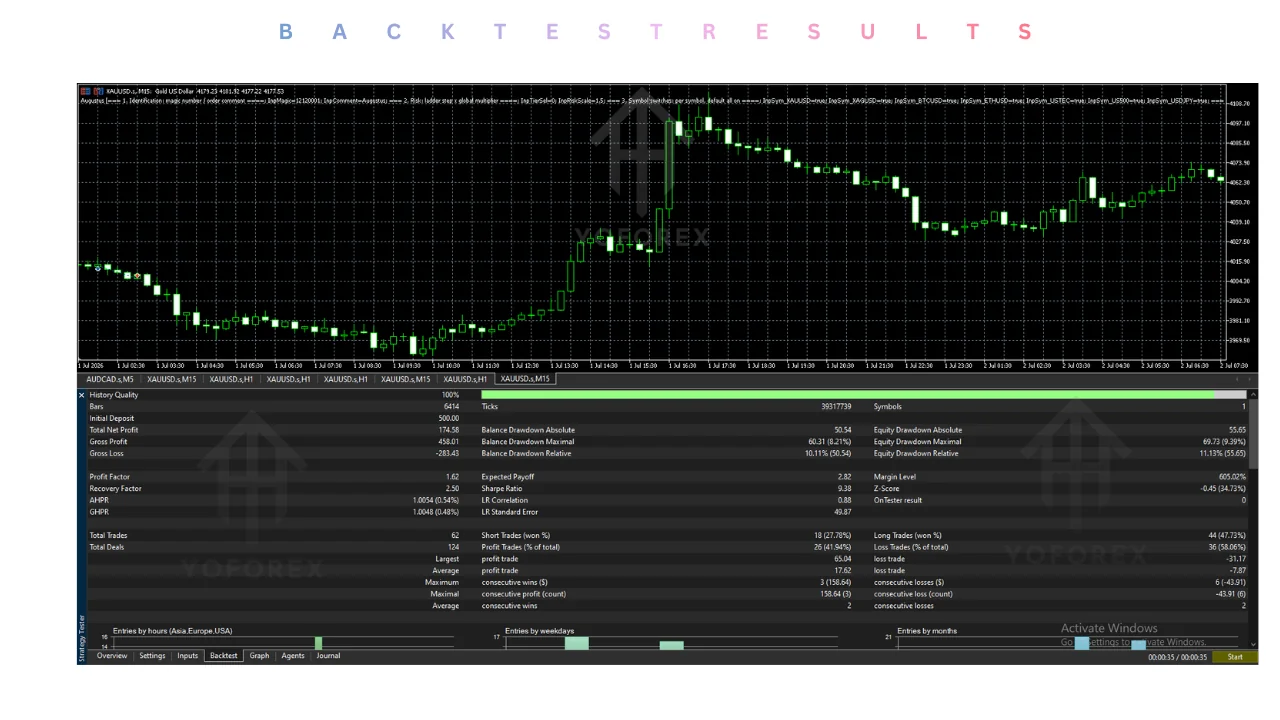Click the chart tabs scroll-left arrow
Image resolution: width=1280 pixels, height=720 pixels.
(x=1237, y=380)
